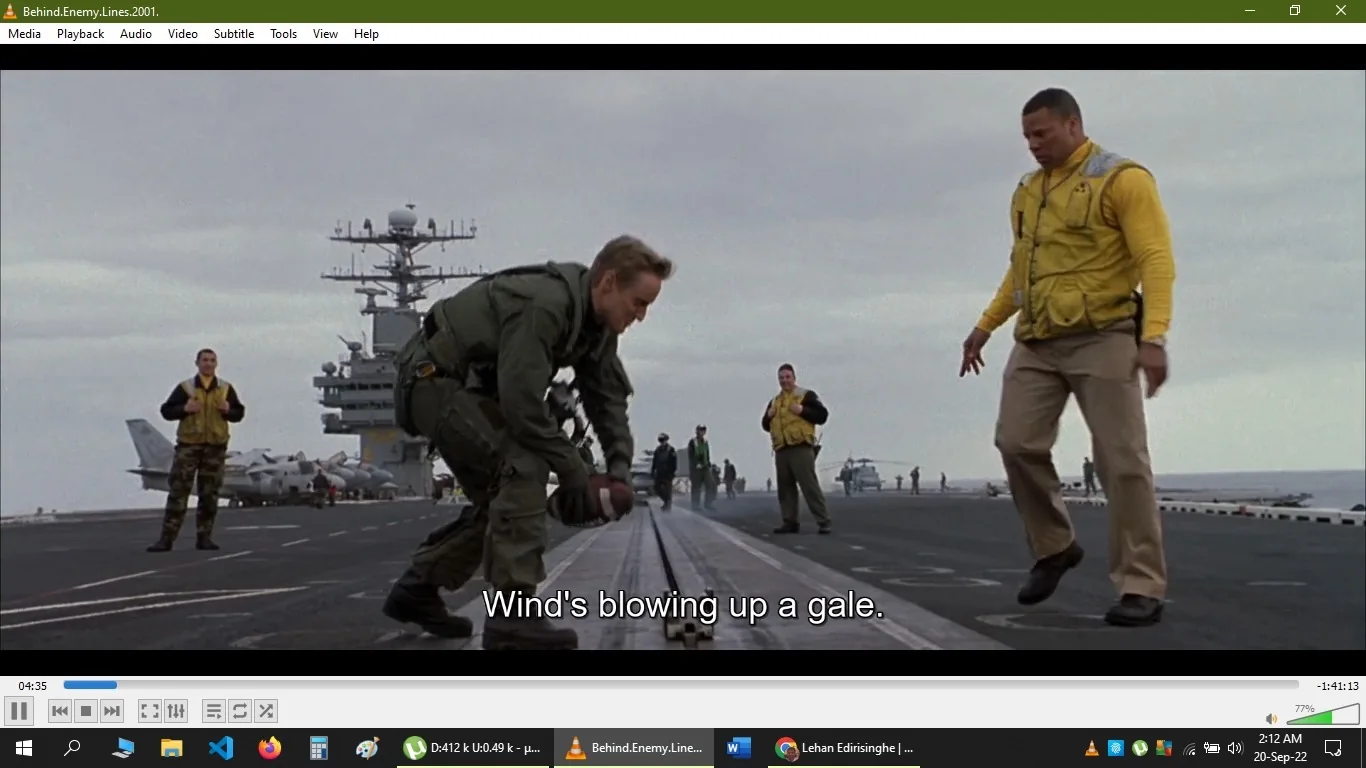Toggle random shuffle playback
1366x768 pixels.
coord(266,711)
